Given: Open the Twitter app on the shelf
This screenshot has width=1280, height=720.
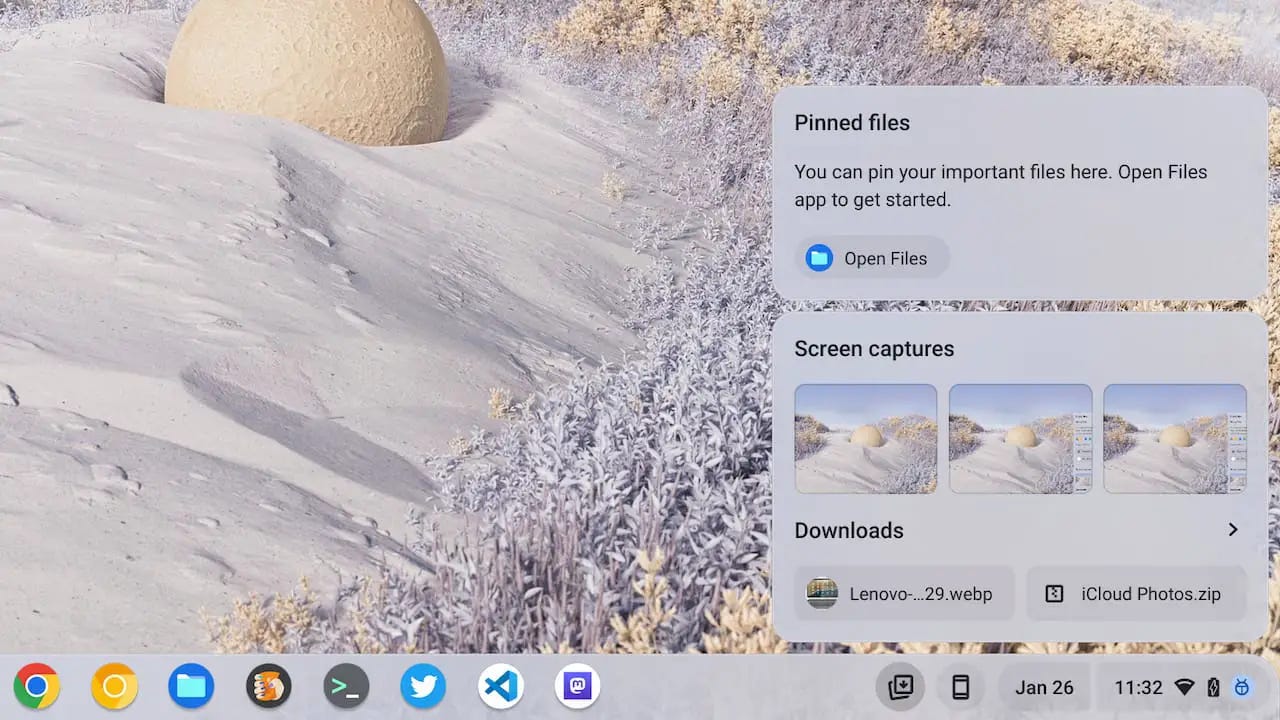Looking at the screenshot, I should (423, 687).
